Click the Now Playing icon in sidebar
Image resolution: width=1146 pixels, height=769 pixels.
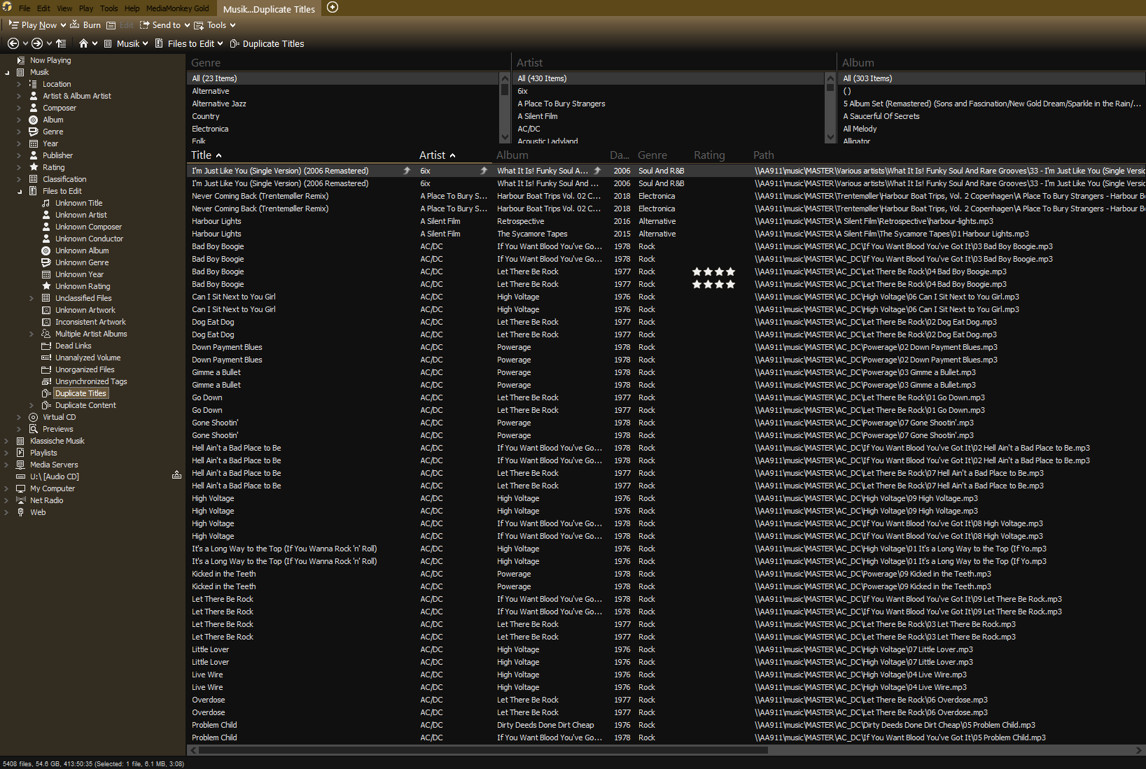20,60
